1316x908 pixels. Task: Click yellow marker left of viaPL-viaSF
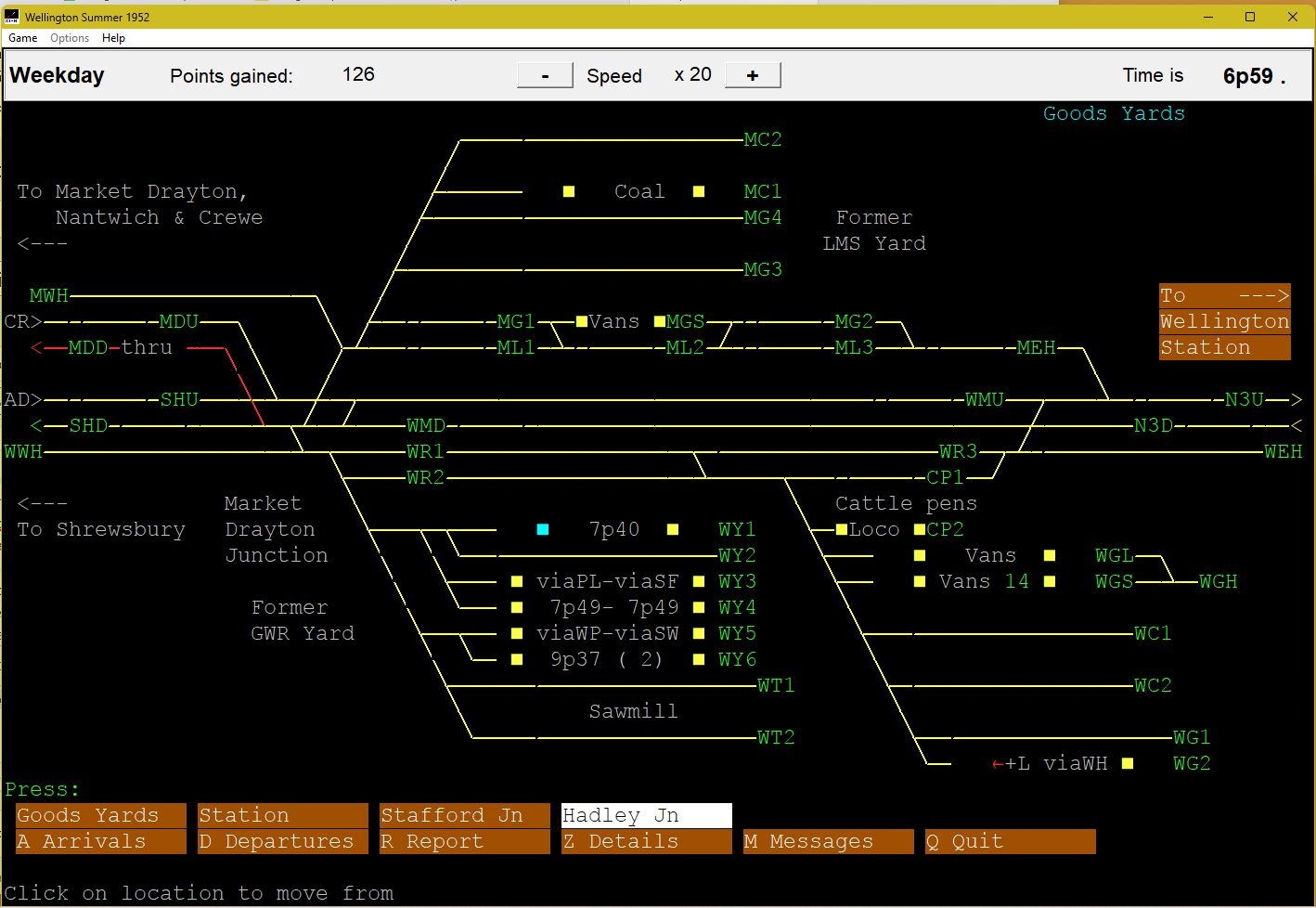tap(517, 581)
